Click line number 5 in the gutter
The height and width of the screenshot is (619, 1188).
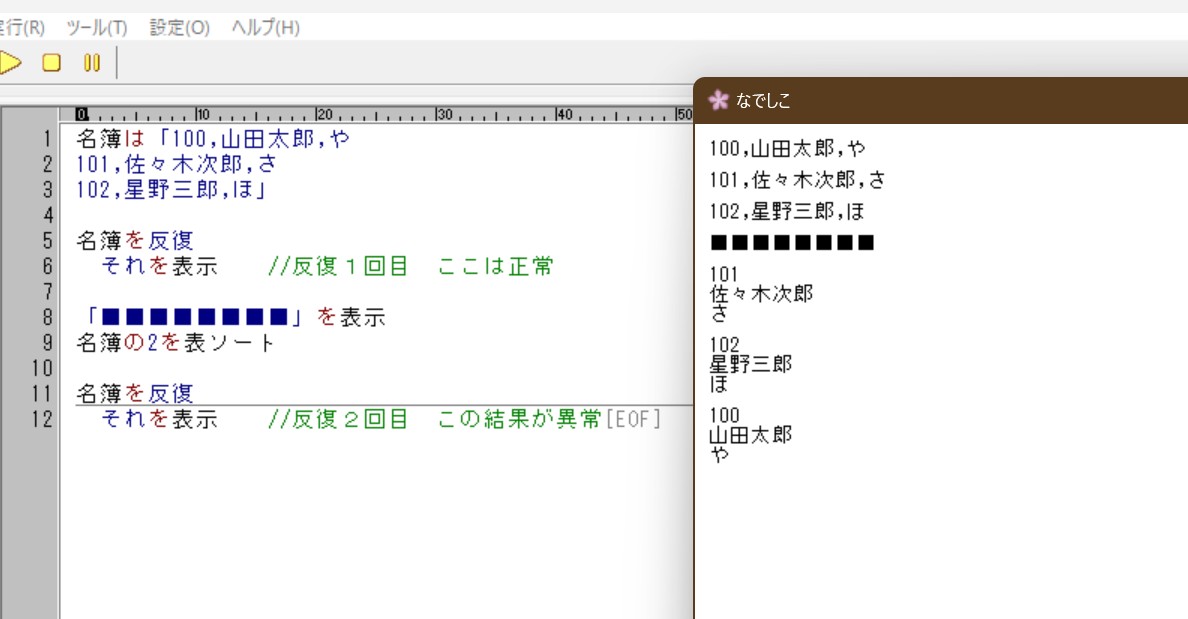(x=46, y=240)
